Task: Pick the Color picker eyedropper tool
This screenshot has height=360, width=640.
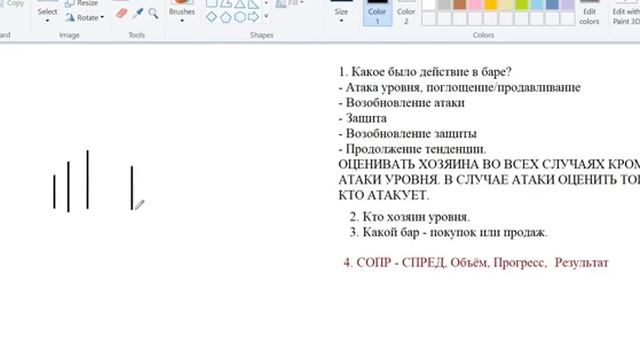Action: click(138, 13)
